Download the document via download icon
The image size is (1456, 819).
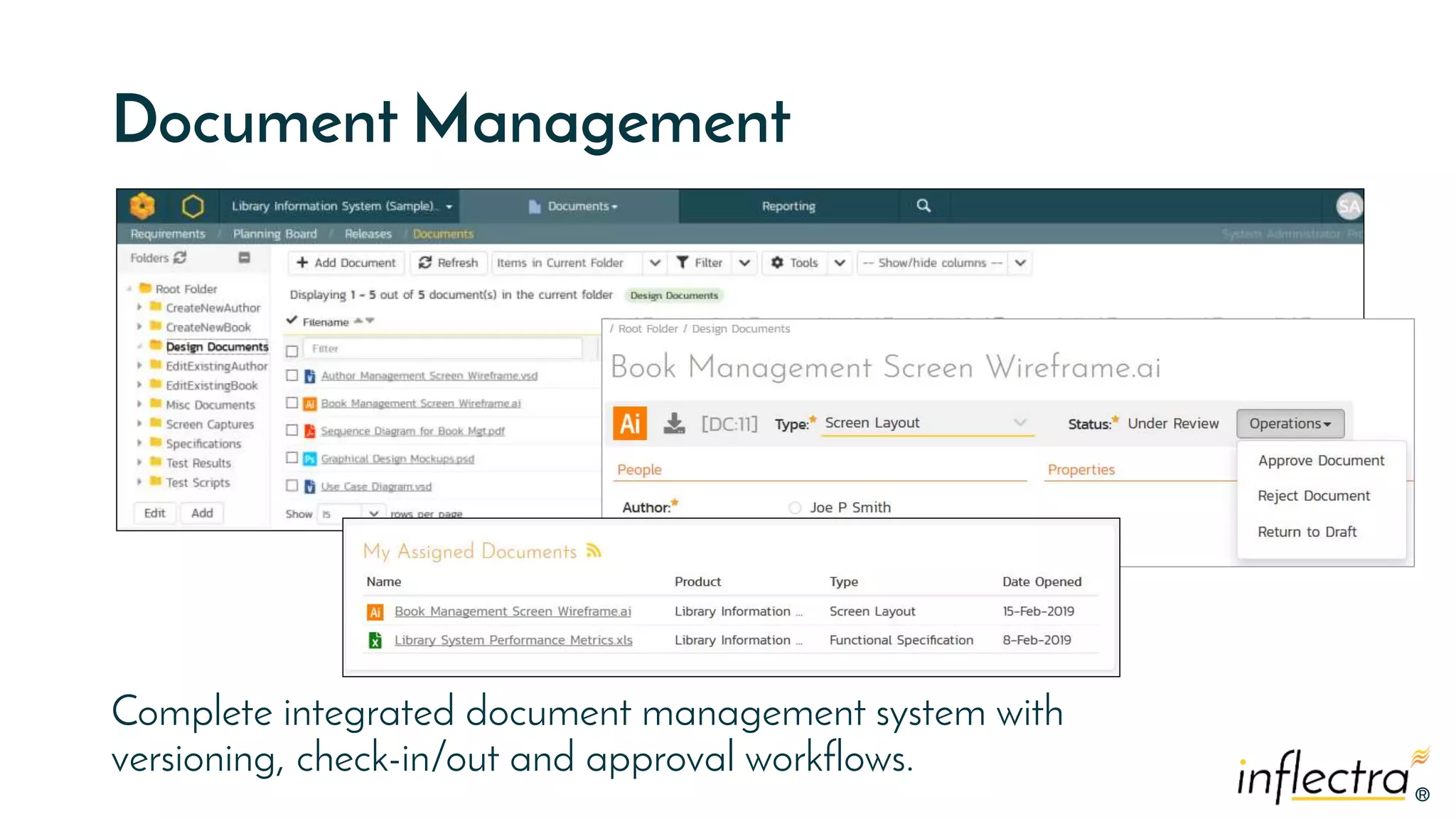(x=674, y=424)
